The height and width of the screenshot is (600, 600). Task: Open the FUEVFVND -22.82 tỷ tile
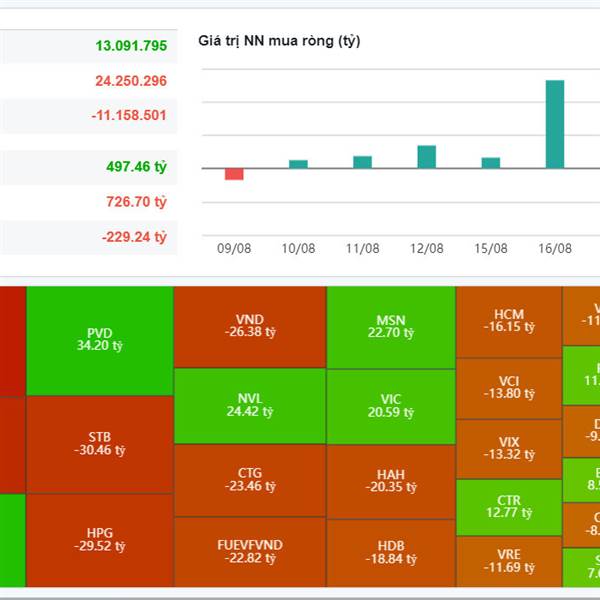tap(250, 552)
